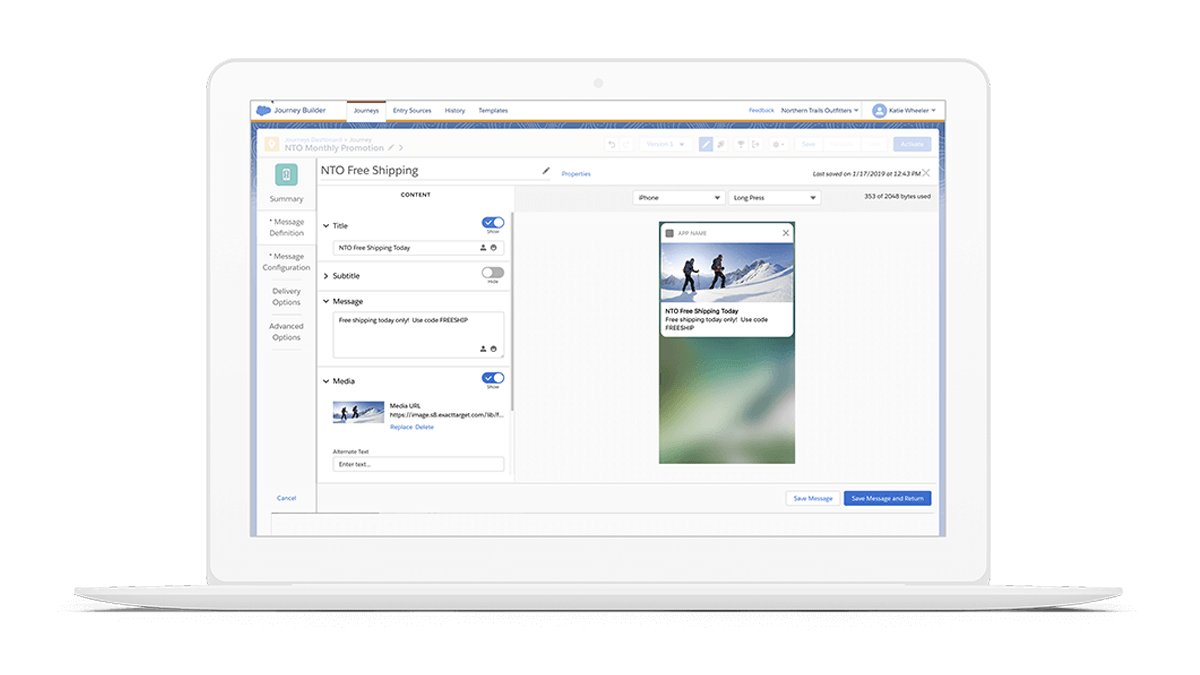
Task: Click the person icon in the Title field
Action: click(483, 247)
